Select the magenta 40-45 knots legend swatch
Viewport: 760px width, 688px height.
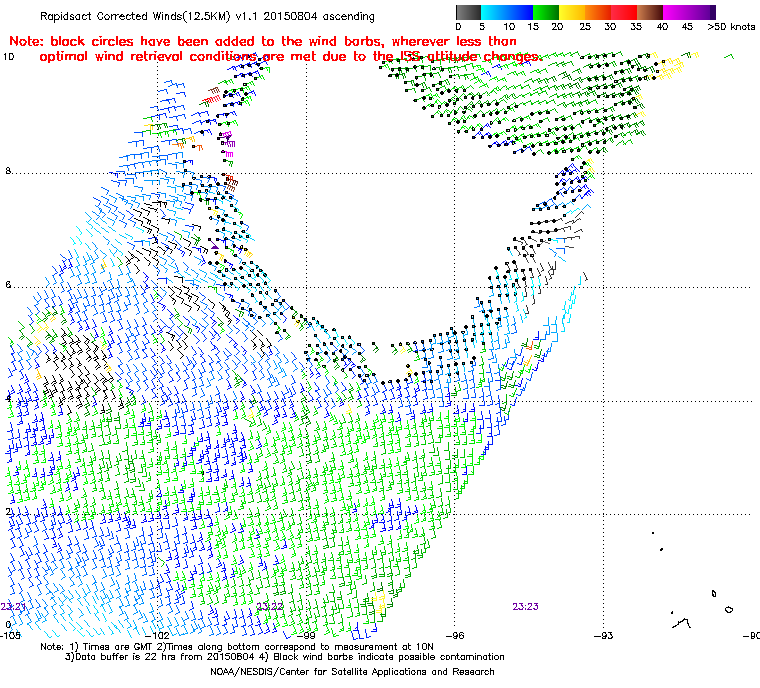click(x=676, y=12)
